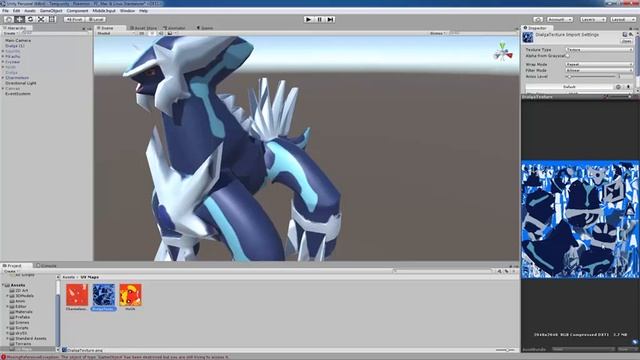Viewport: 640px width, 360px height.
Task: Toggle Local/Global handle rotation button
Action: 96,19
